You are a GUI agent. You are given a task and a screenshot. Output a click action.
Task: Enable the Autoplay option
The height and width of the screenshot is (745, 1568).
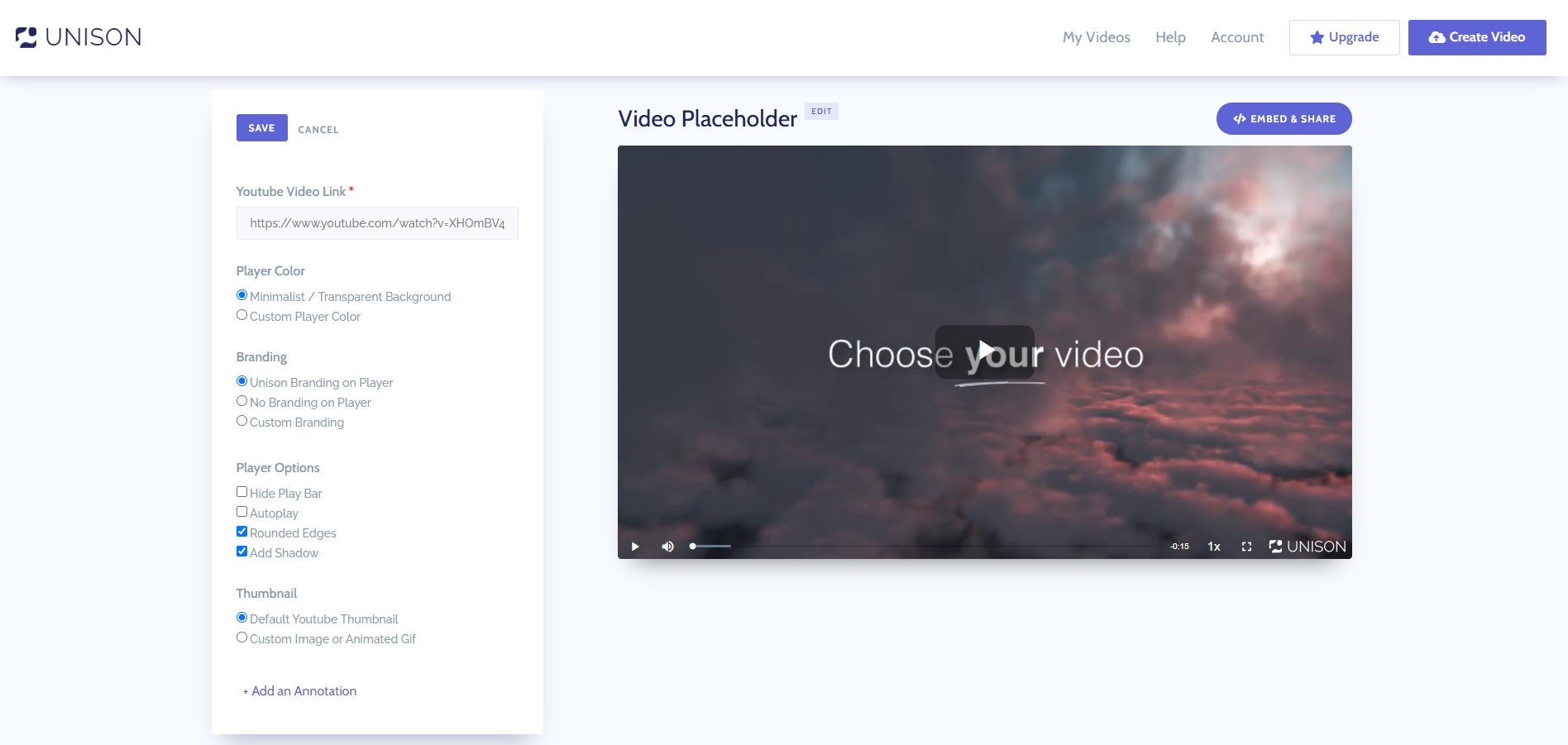tap(241, 511)
